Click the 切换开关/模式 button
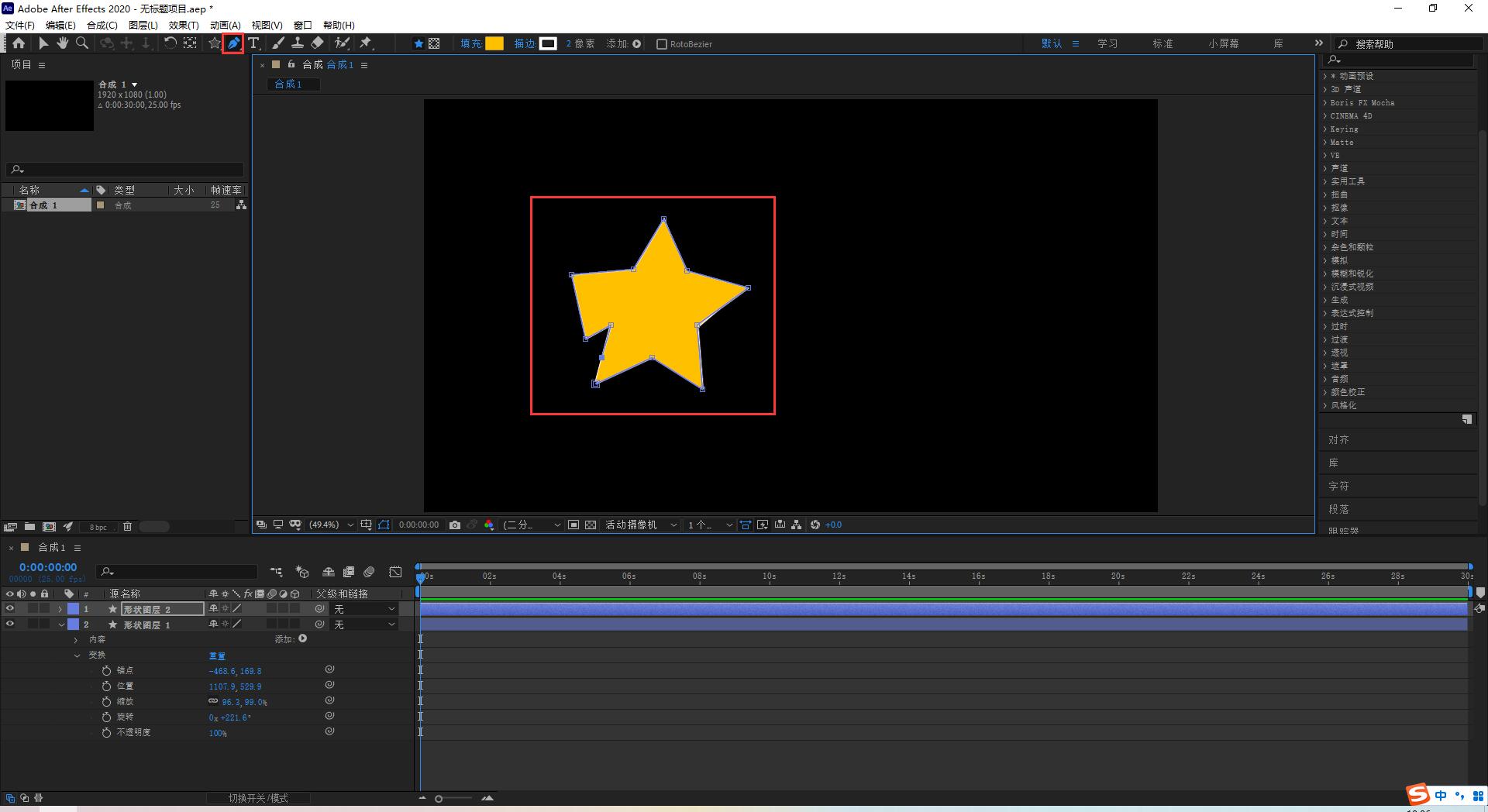Viewport: 1488px width, 812px height. click(258, 798)
